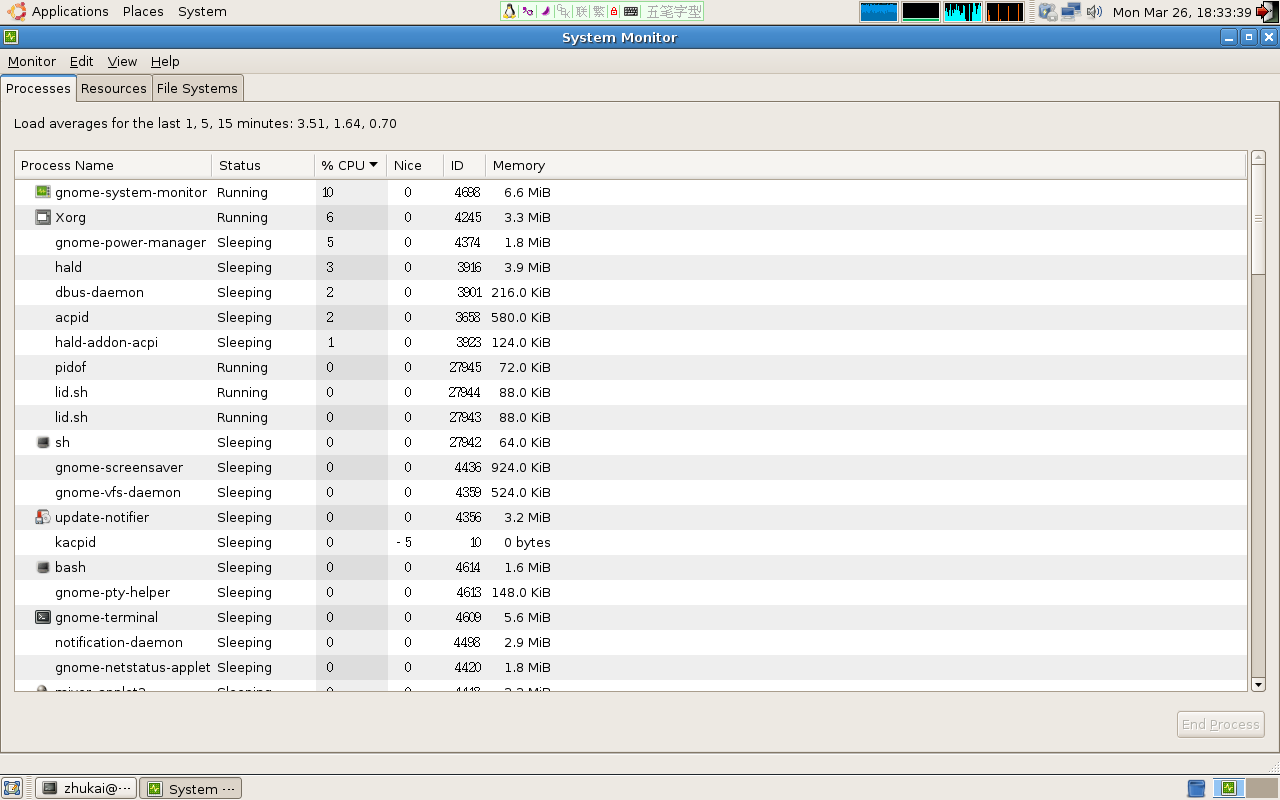The width and height of the screenshot is (1280, 800).
Task: Click the Tux penguin input method icon
Action: pos(510,12)
